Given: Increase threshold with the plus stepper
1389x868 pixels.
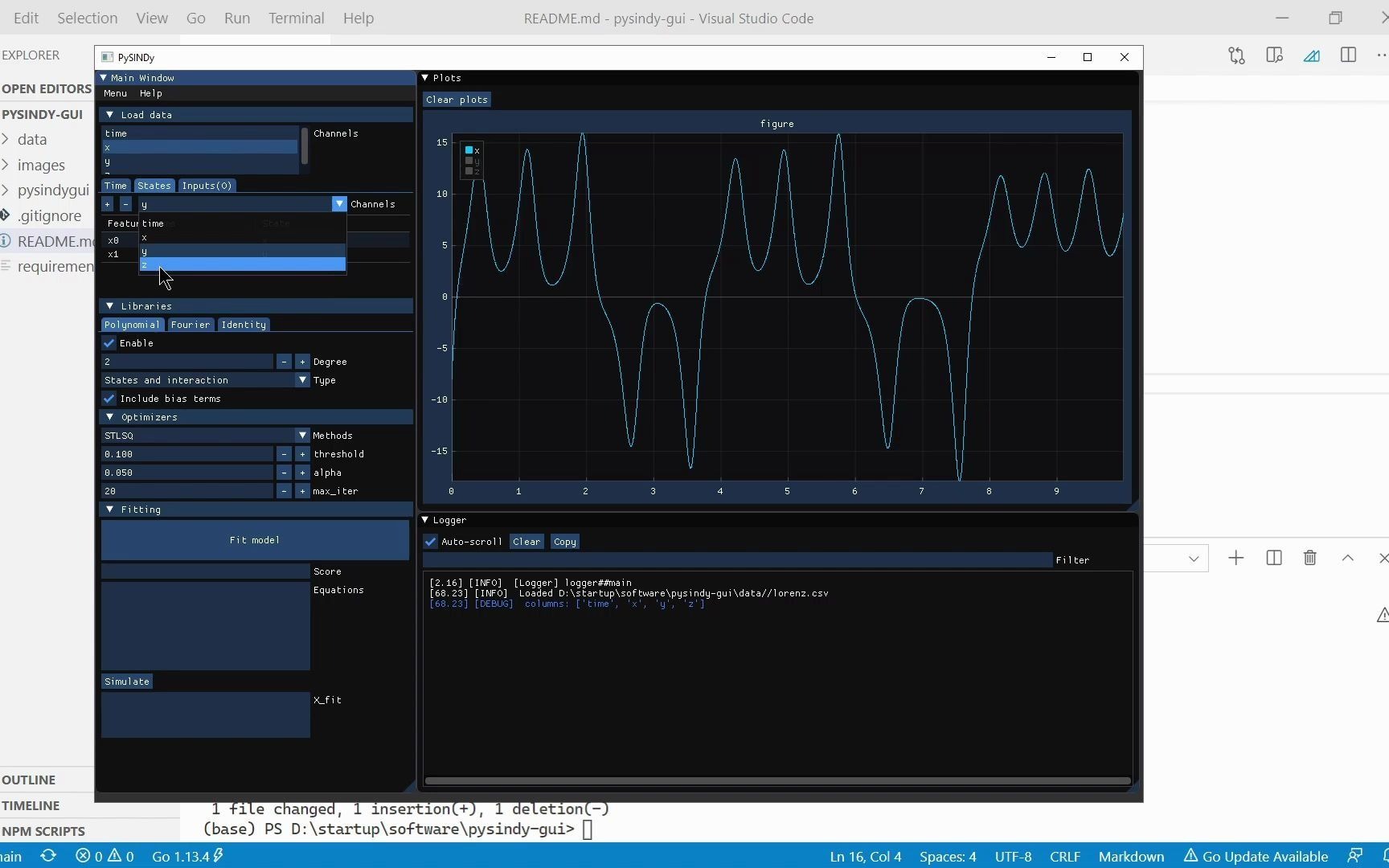Looking at the screenshot, I should 302,454.
